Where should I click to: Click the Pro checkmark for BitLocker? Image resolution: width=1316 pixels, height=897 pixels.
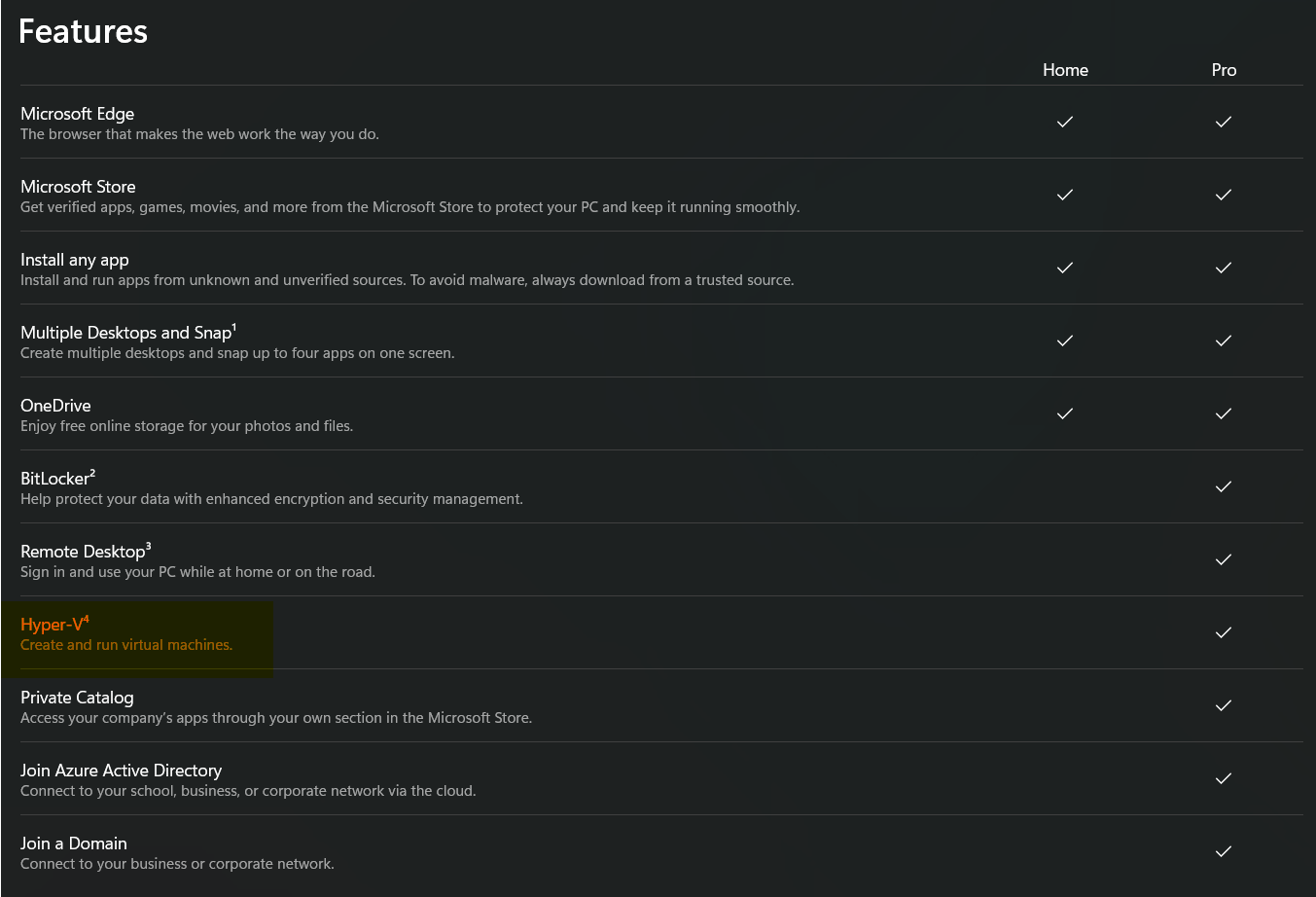click(x=1224, y=486)
